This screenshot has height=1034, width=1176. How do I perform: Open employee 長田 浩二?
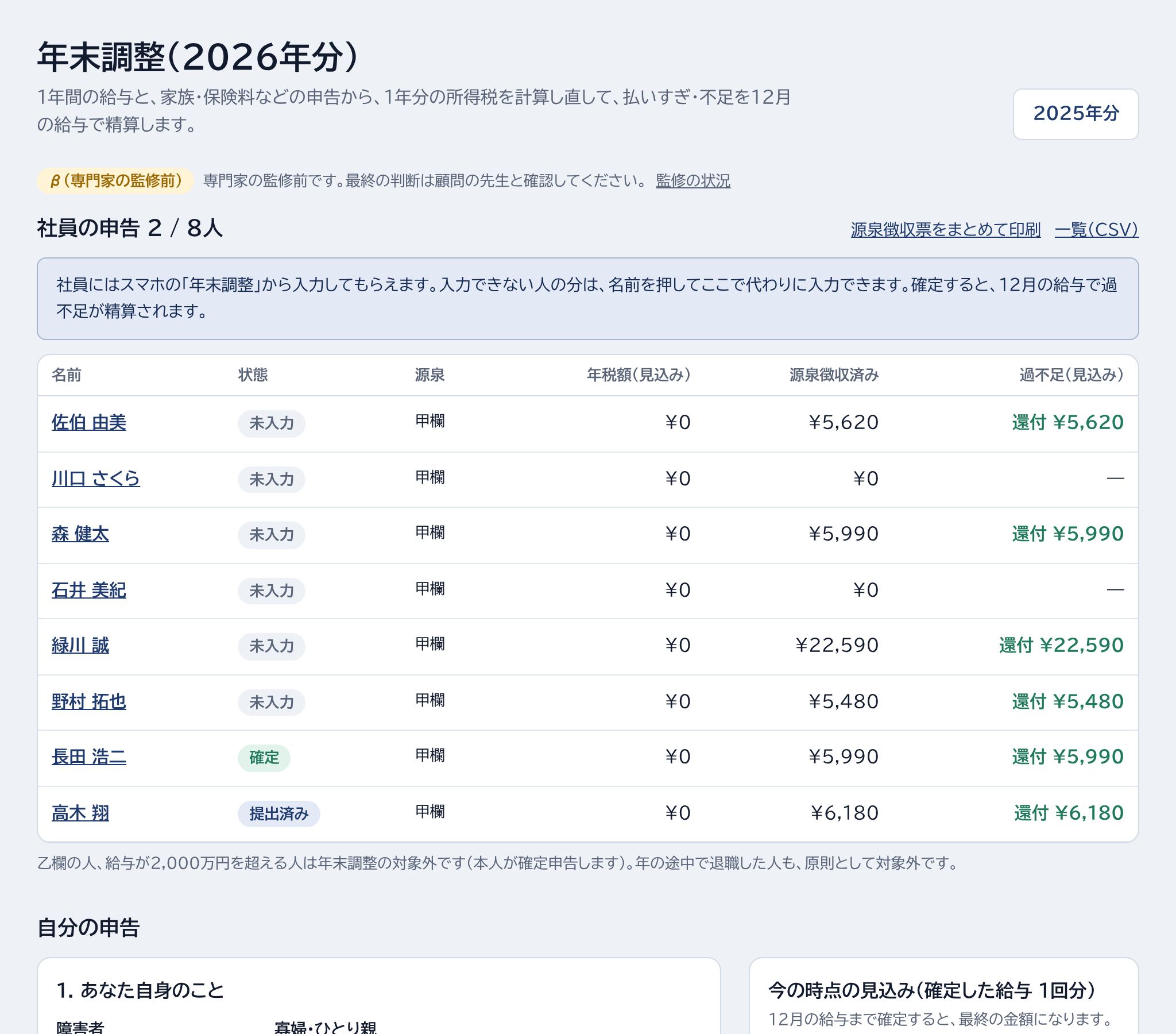pyautogui.click(x=89, y=757)
